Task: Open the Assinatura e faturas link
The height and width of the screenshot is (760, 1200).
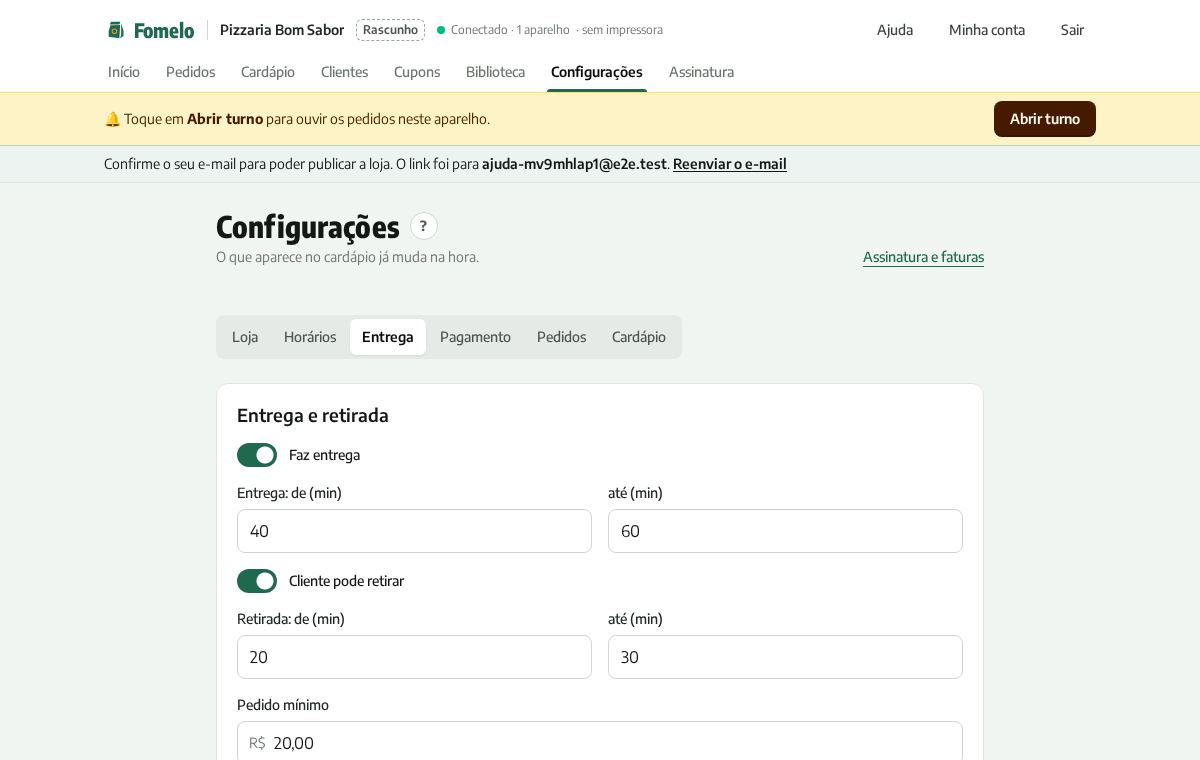Action: click(923, 257)
